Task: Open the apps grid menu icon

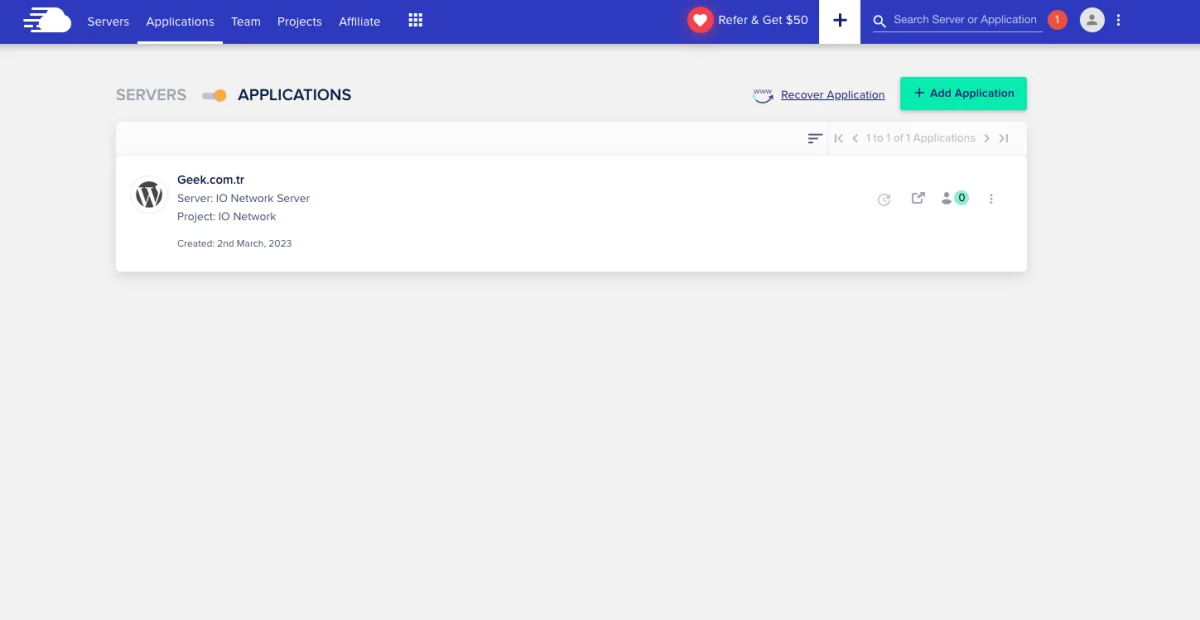Action: (x=416, y=21)
